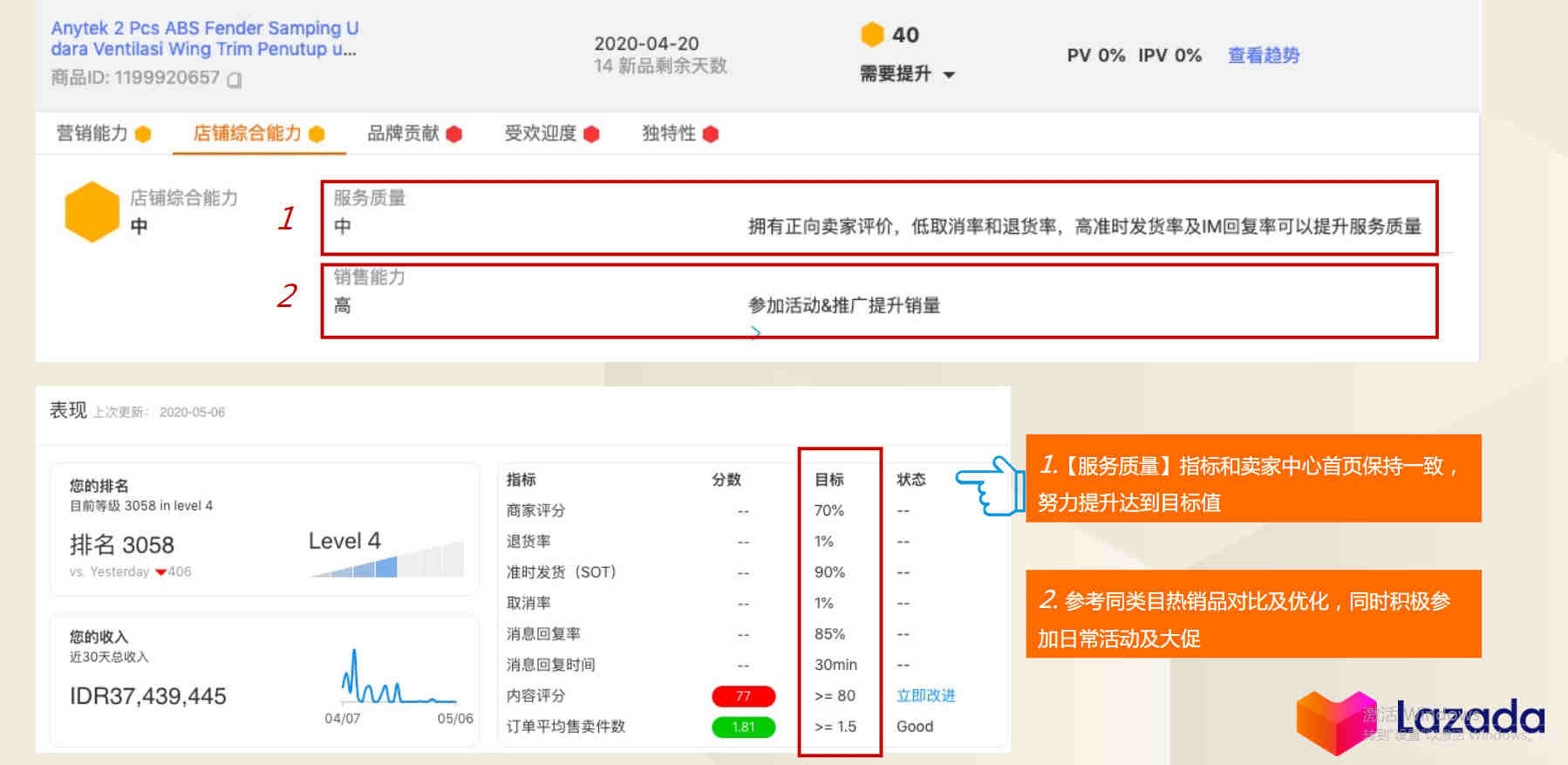Click the Lazada heart logo
This screenshot has height=765, width=1568.
click(x=1335, y=721)
